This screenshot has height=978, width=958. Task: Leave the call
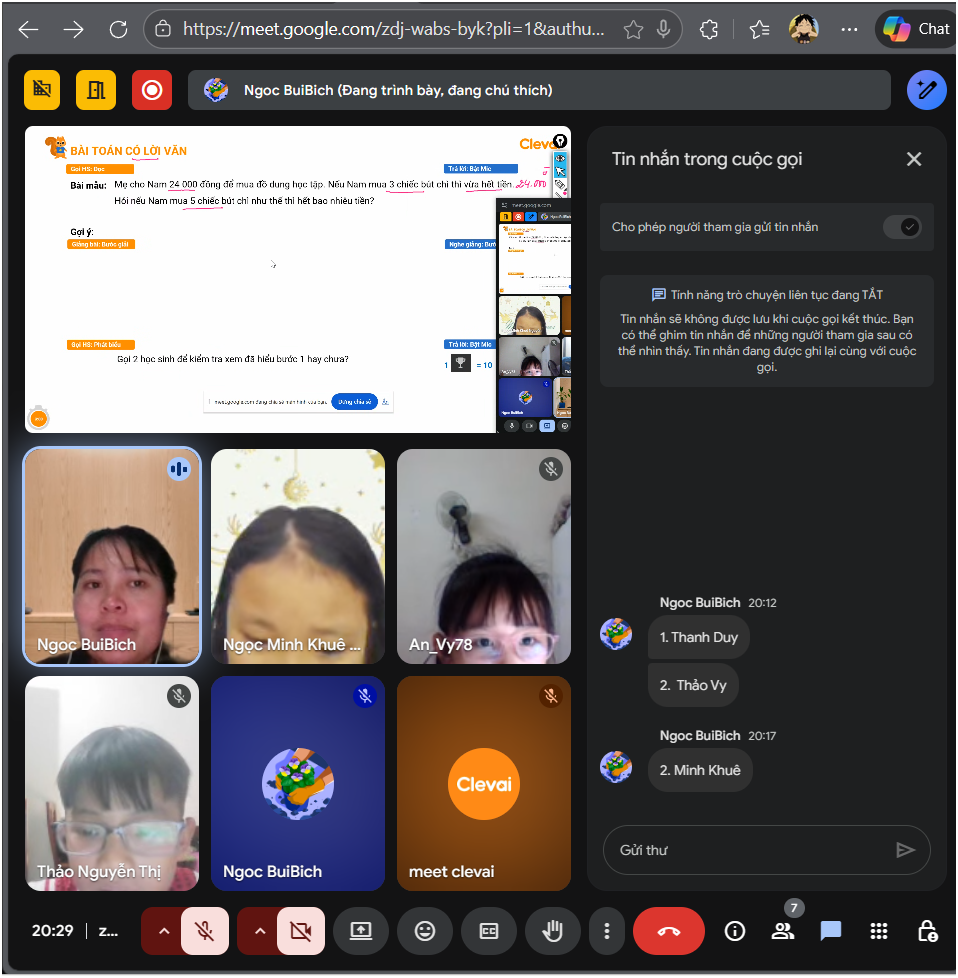[x=669, y=931]
